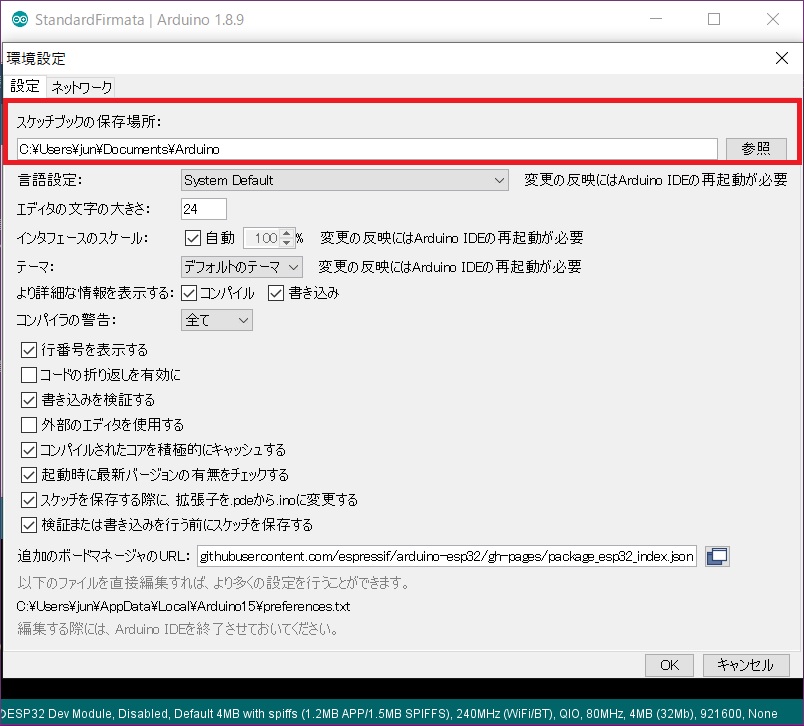Image resolution: width=804 pixels, height=726 pixels.
Task: Click the OK button
Action: [x=669, y=665]
